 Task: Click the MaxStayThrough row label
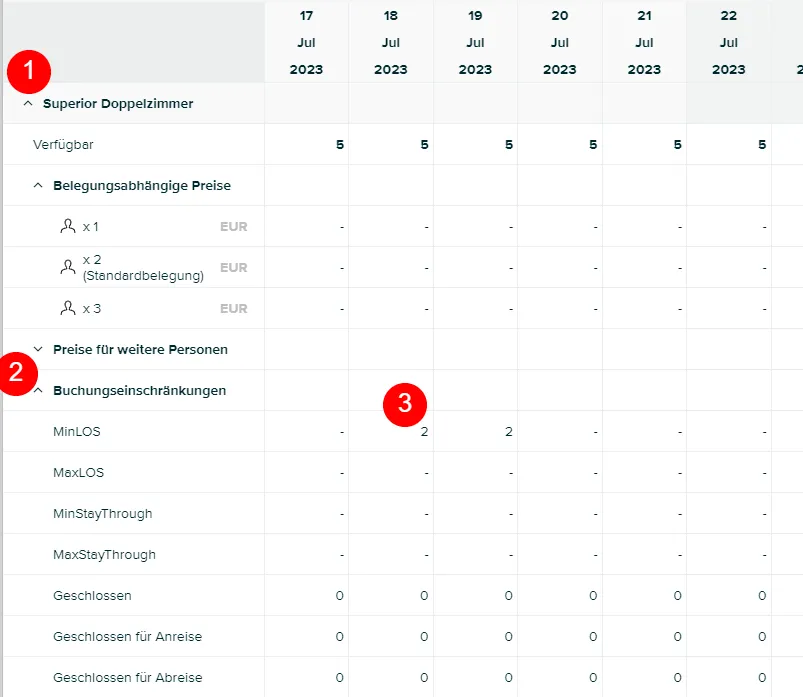pyautogui.click(x=104, y=555)
